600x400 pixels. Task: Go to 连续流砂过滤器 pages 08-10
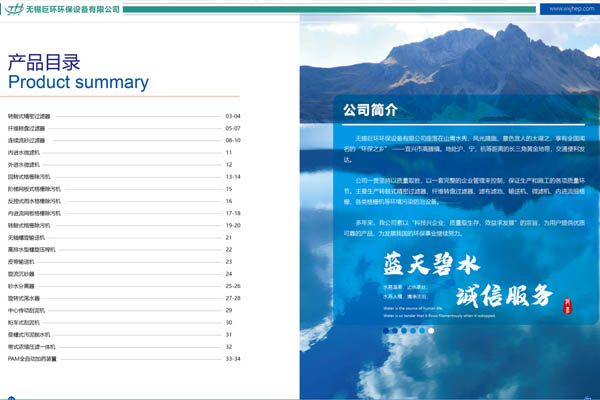(x=27, y=140)
